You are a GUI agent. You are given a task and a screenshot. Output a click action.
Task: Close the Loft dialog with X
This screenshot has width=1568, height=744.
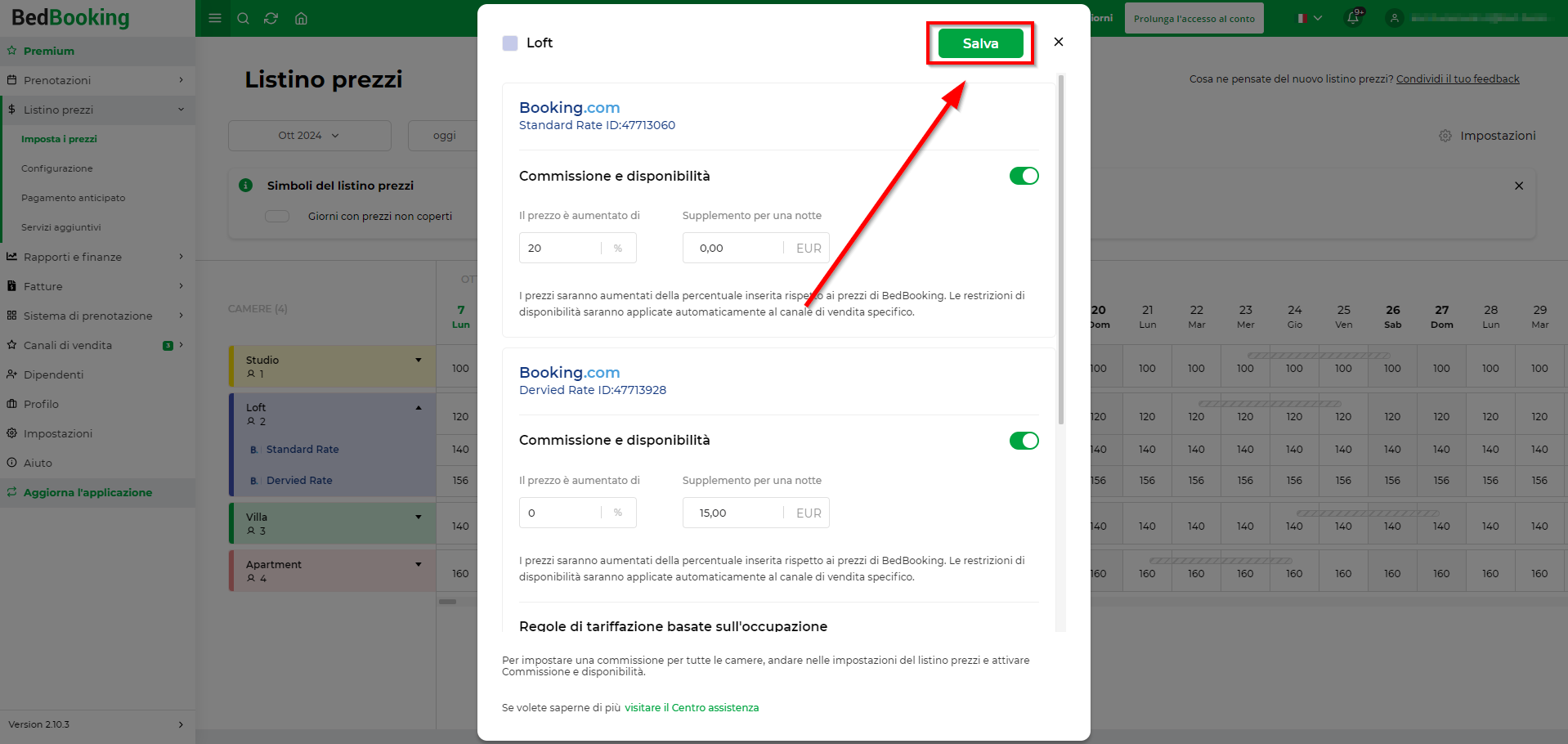(x=1059, y=42)
